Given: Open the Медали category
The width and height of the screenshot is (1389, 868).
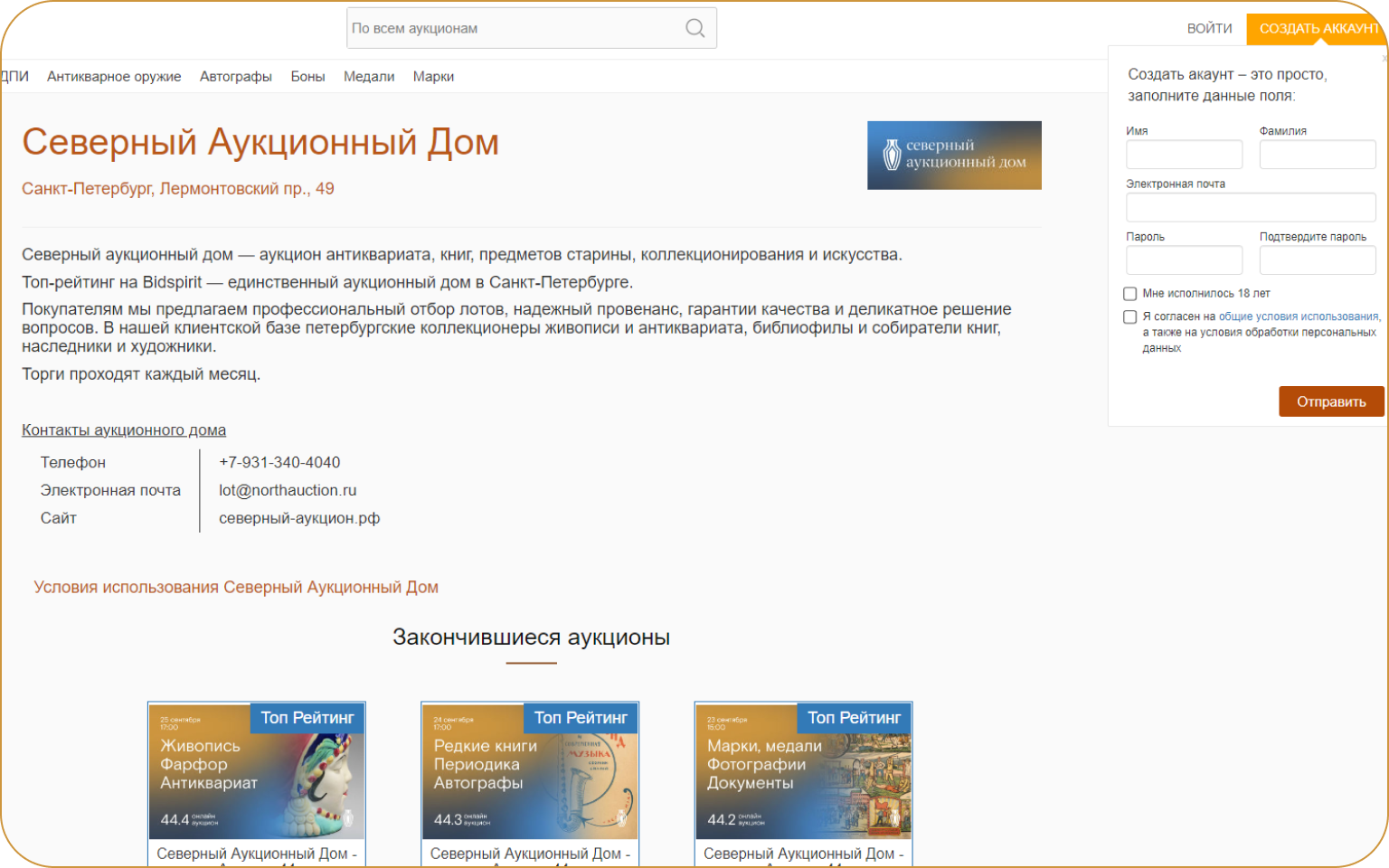Looking at the screenshot, I should 369,77.
